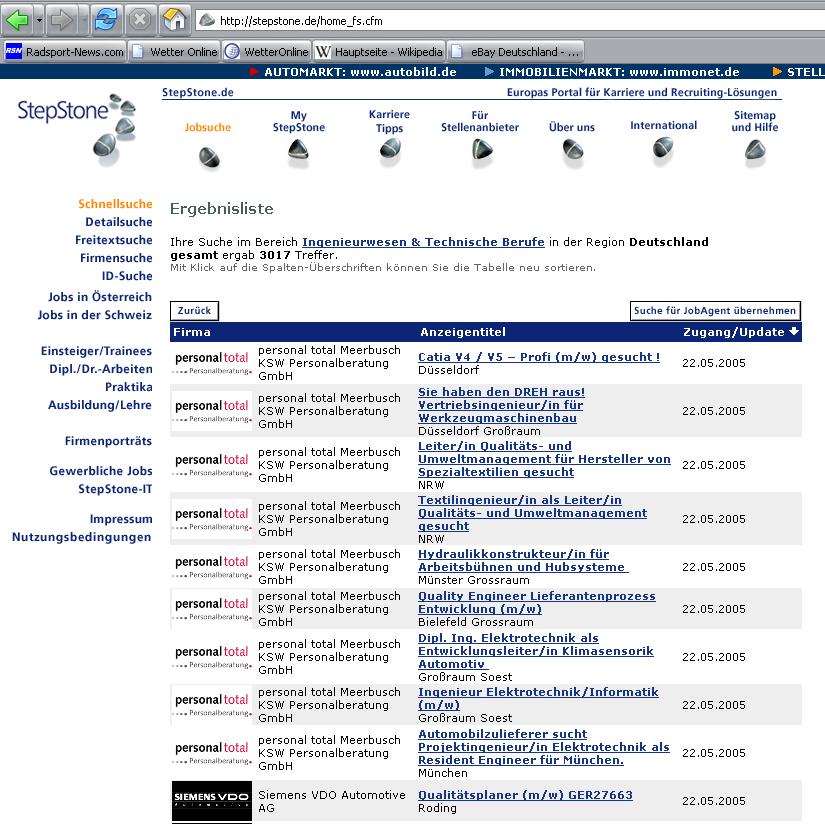This screenshot has width=825, height=824.
Task: Open the Jobsuche navigation label
Action: (207, 127)
